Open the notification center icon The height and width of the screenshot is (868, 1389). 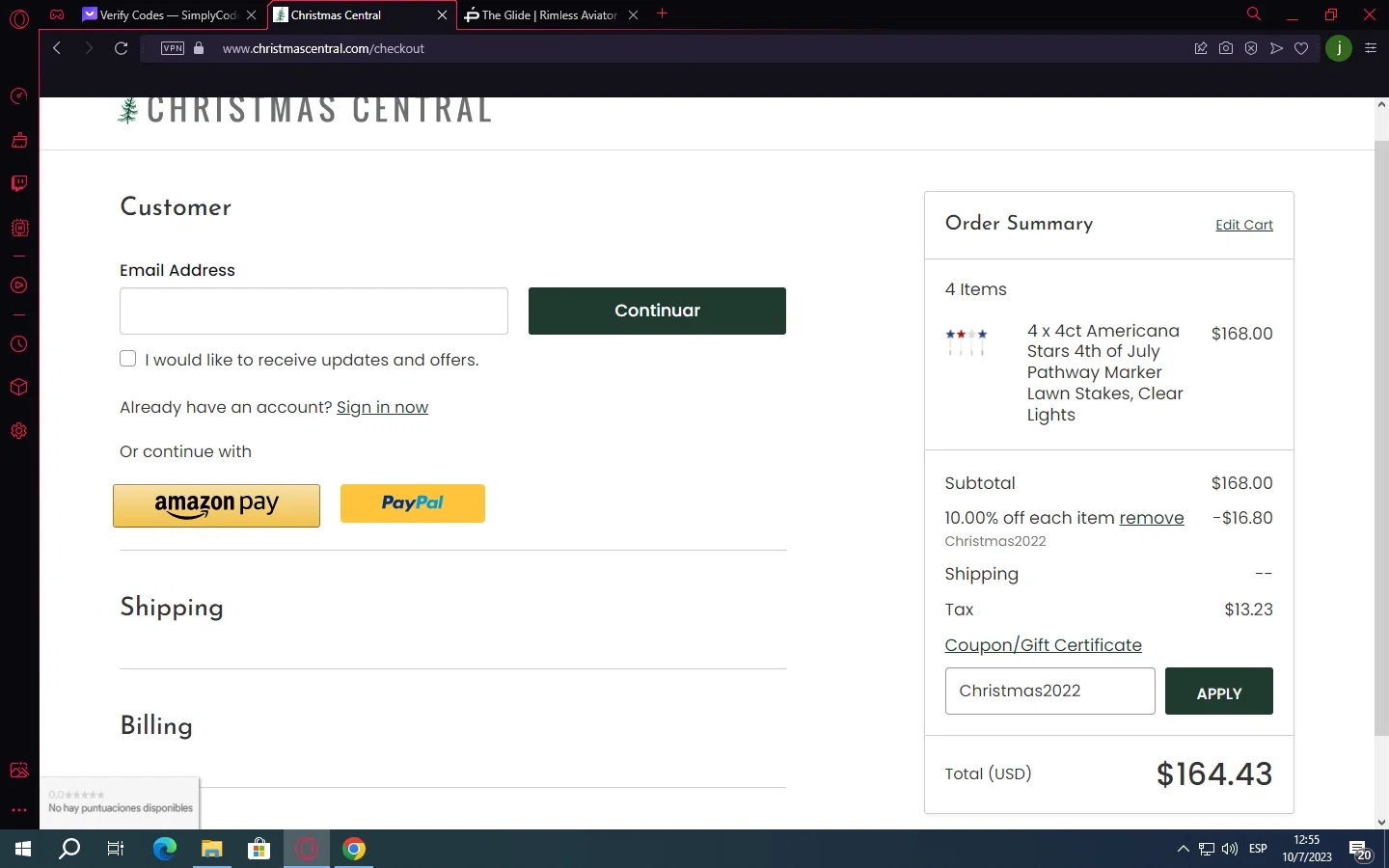pos(1361,850)
